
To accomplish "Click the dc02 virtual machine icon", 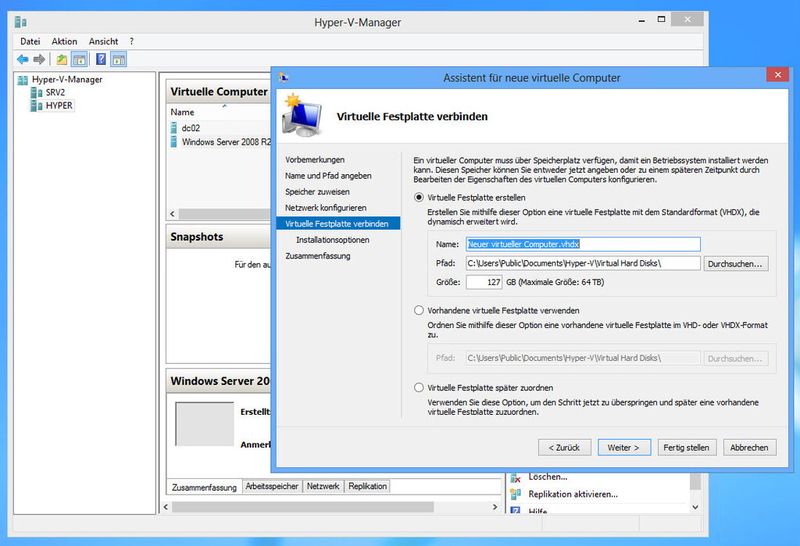I will pos(174,128).
